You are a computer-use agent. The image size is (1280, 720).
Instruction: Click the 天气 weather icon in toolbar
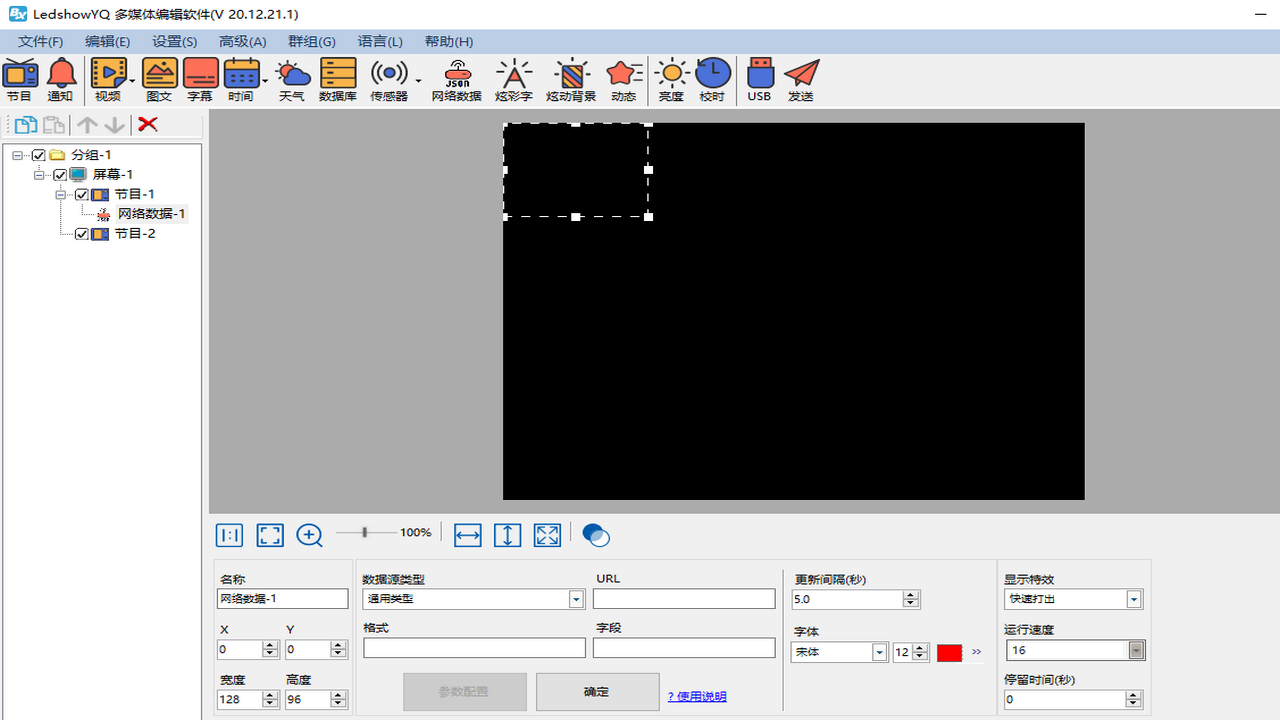pyautogui.click(x=292, y=80)
